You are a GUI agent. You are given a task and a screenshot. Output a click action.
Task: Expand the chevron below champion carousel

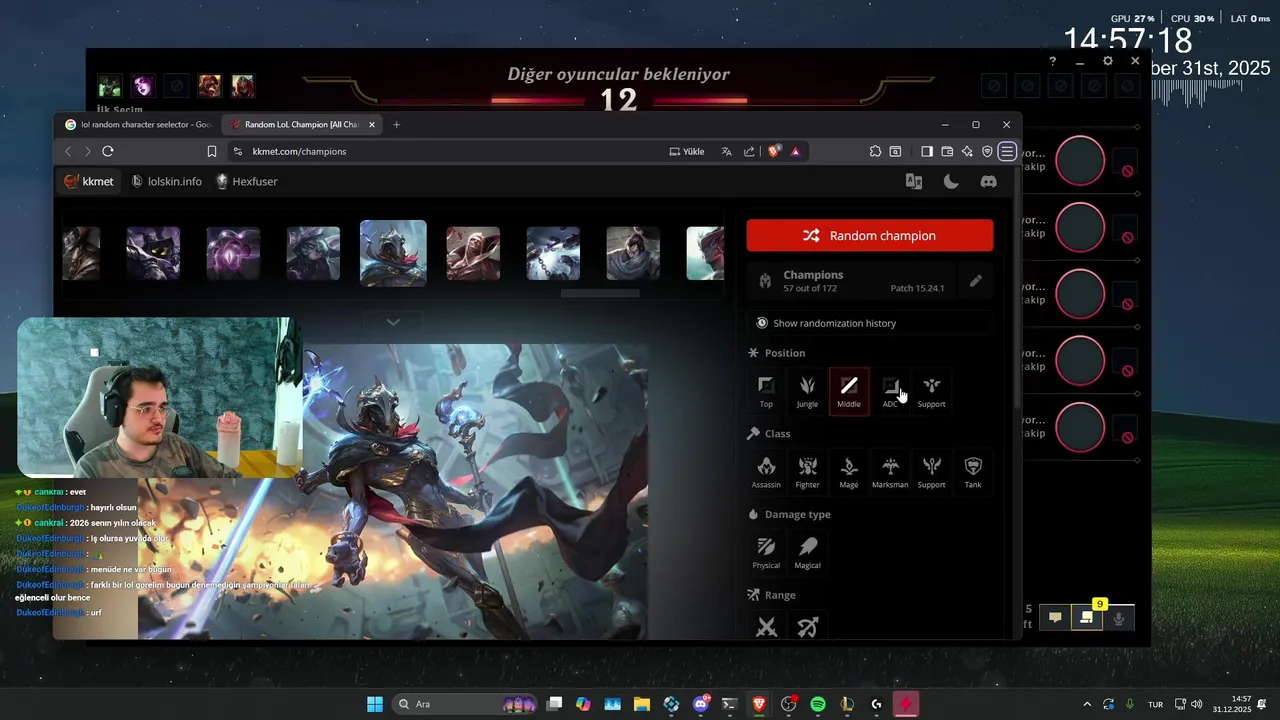tap(393, 322)
